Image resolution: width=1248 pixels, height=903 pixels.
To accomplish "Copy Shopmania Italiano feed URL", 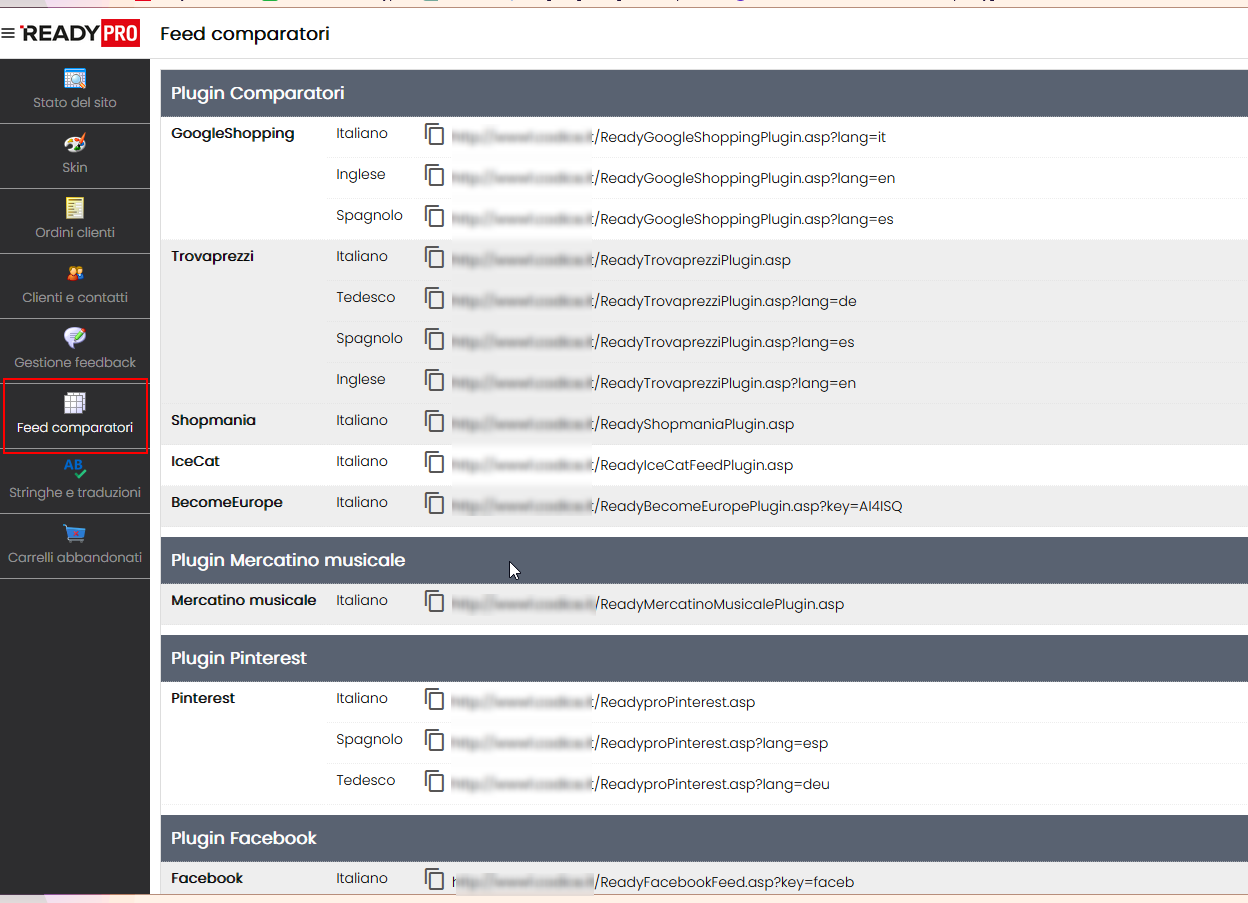I will (434, 422).
